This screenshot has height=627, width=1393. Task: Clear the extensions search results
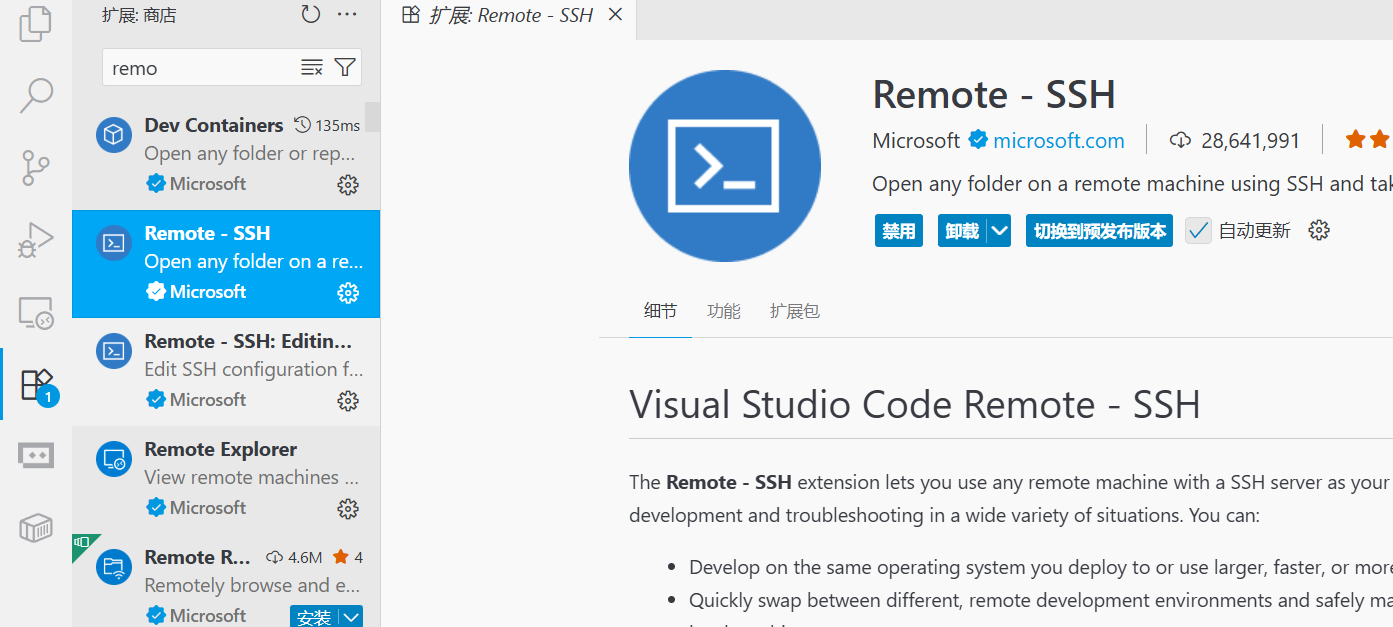[x=312, y=67]
